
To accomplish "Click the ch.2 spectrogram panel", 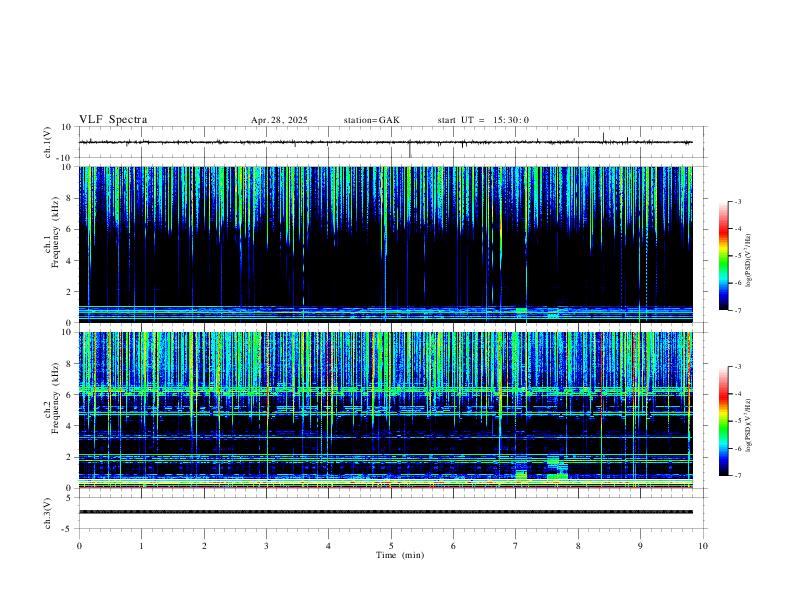I will (385, 410).
